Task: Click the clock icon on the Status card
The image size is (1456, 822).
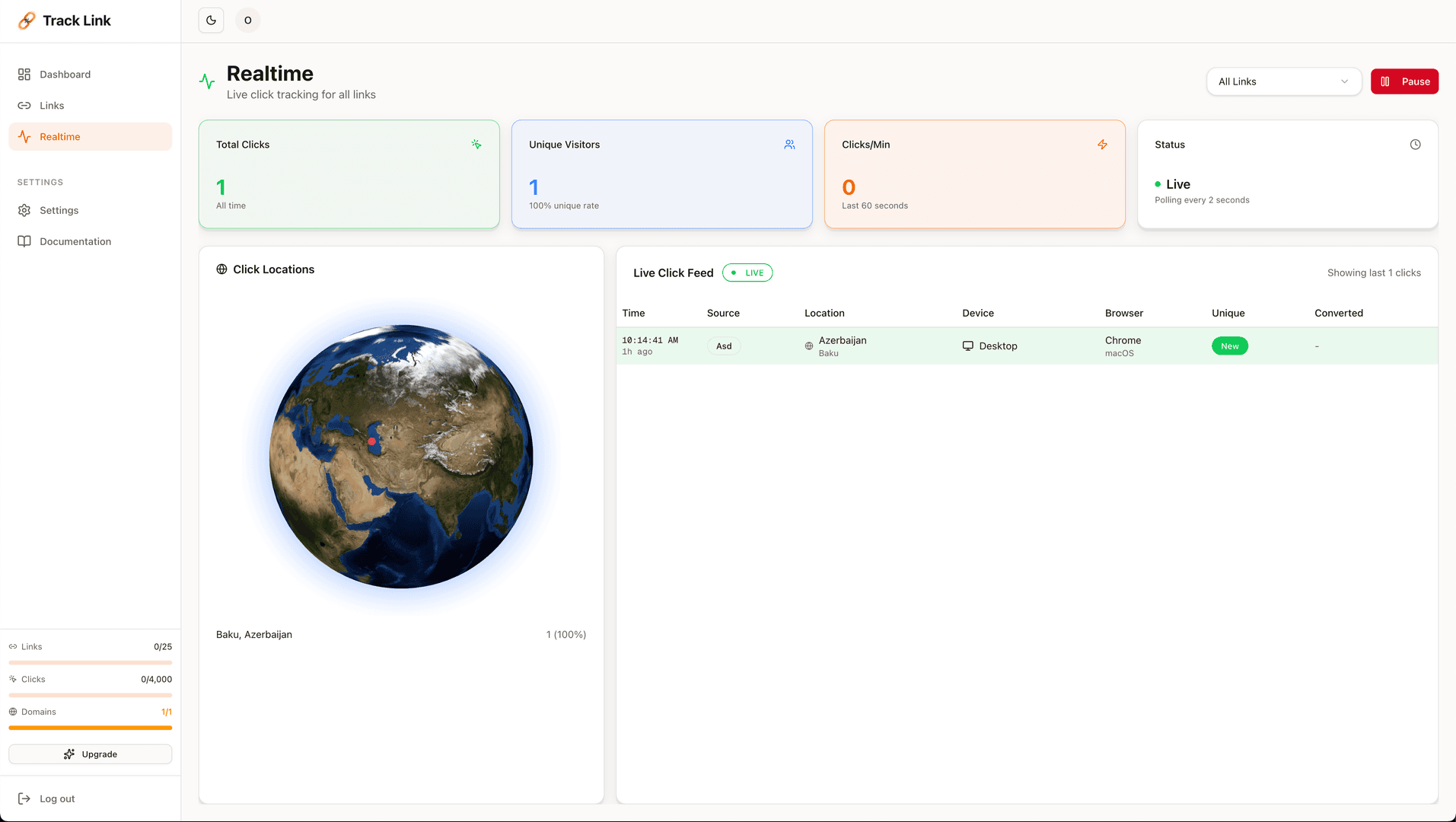Action: (1415, 144)
